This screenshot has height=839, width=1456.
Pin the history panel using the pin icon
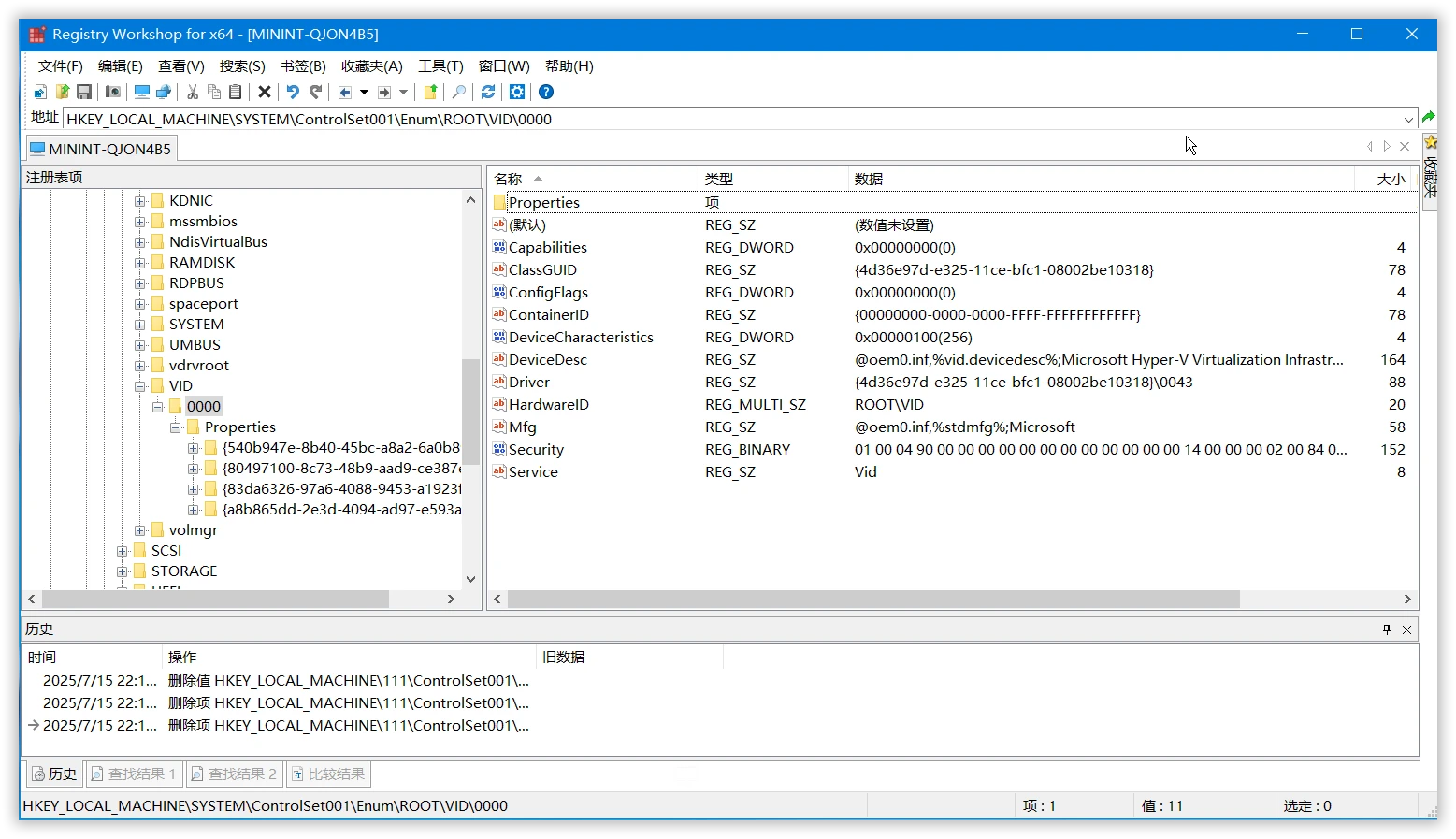1387,629
